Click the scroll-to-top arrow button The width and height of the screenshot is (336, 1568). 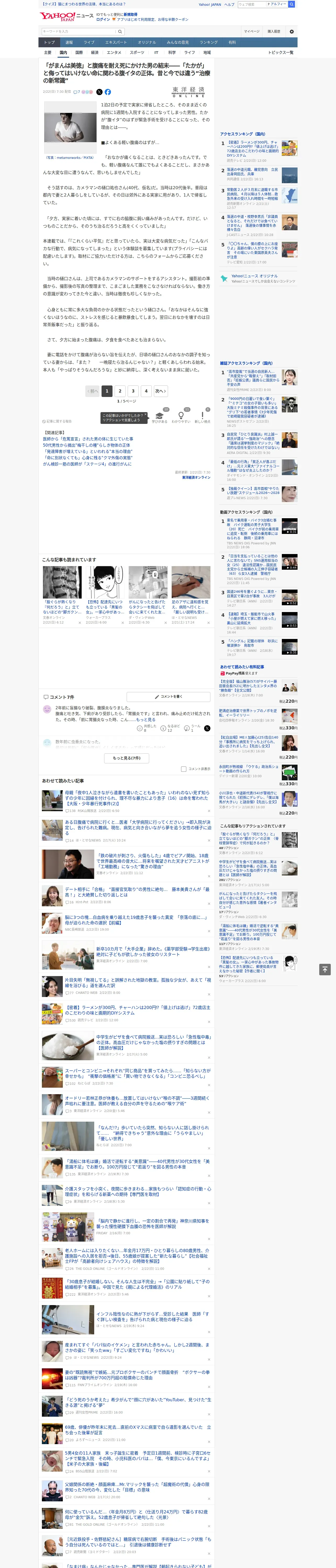click(325, 969)
